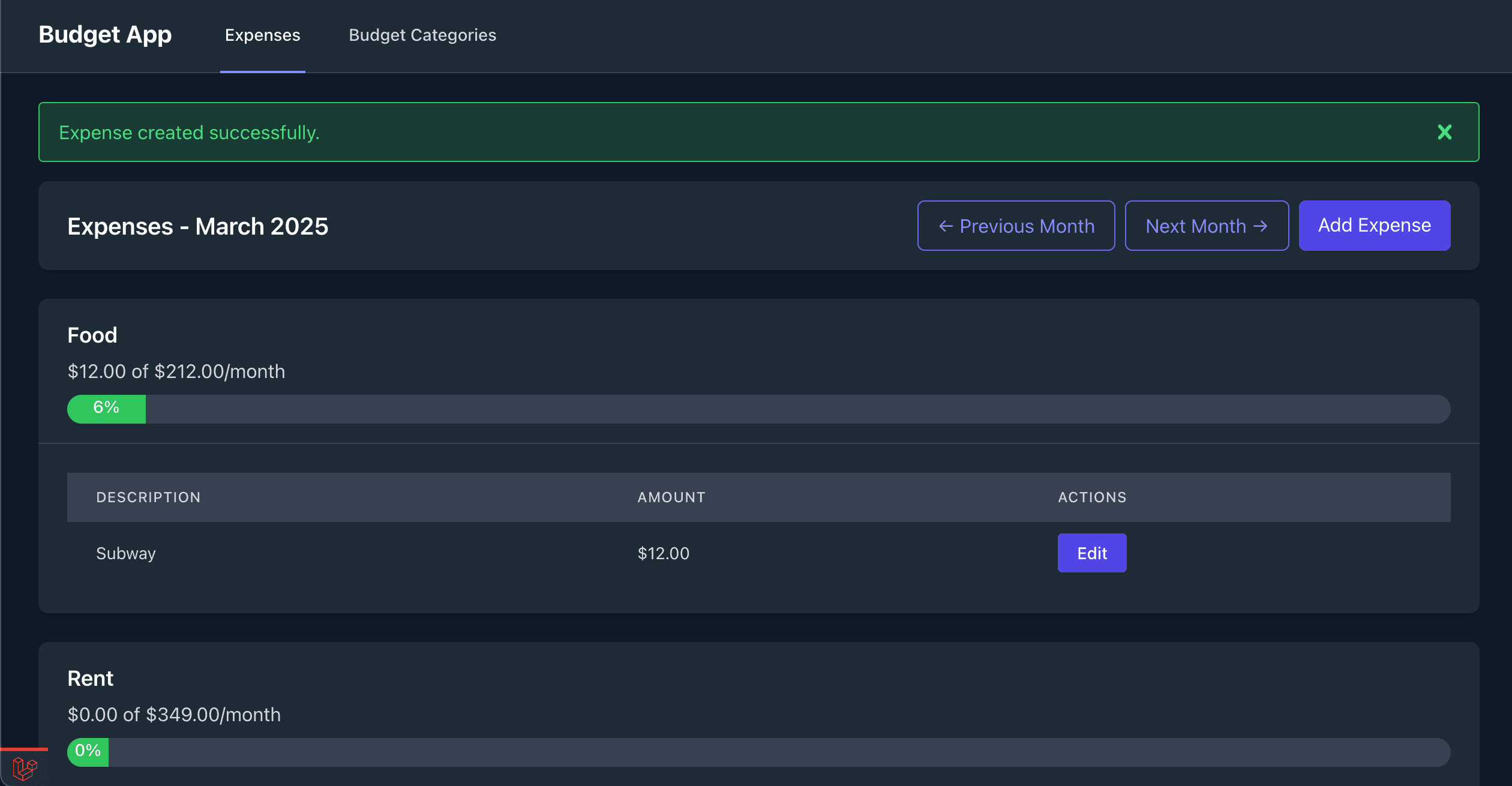This screenshot has width=1512, height=786.
Task: Click the Expenses - March 2025 heading
Action: click(197, 226)
